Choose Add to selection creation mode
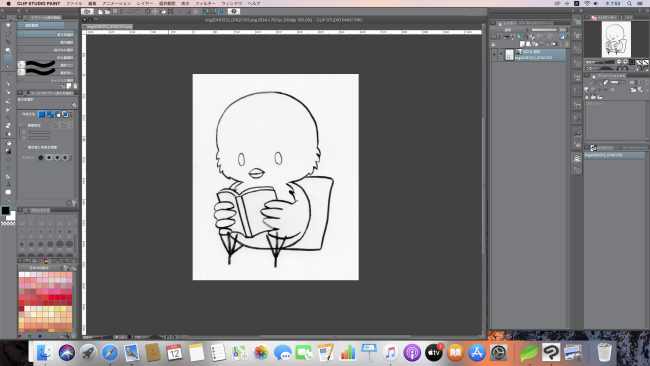This screenshot has height=366, width=650. 49,114
